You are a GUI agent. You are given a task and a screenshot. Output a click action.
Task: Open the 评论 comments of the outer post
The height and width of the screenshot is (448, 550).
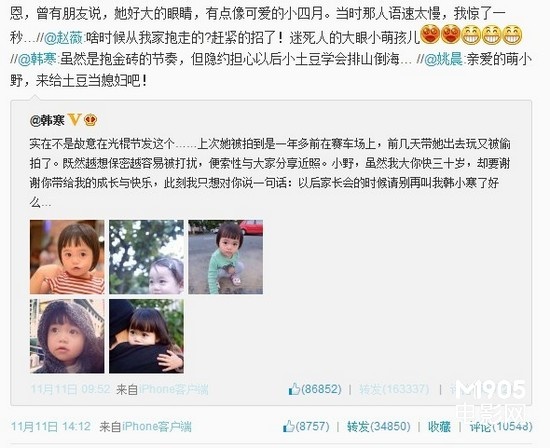point(501,426)
